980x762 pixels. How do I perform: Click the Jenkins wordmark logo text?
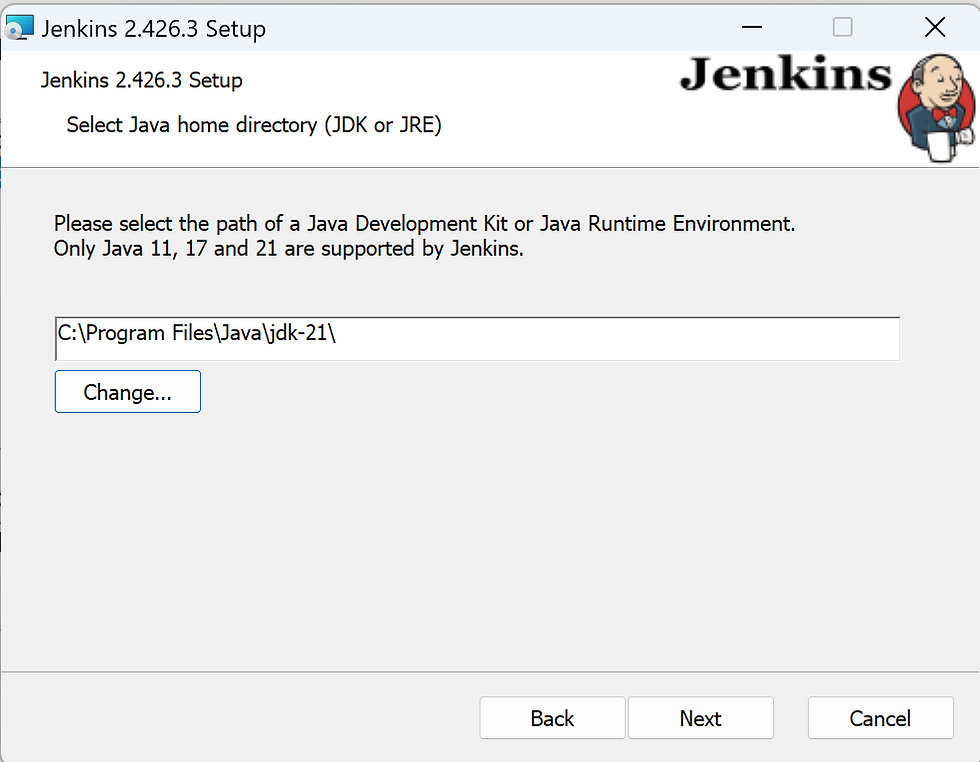[x=786, y=74]
